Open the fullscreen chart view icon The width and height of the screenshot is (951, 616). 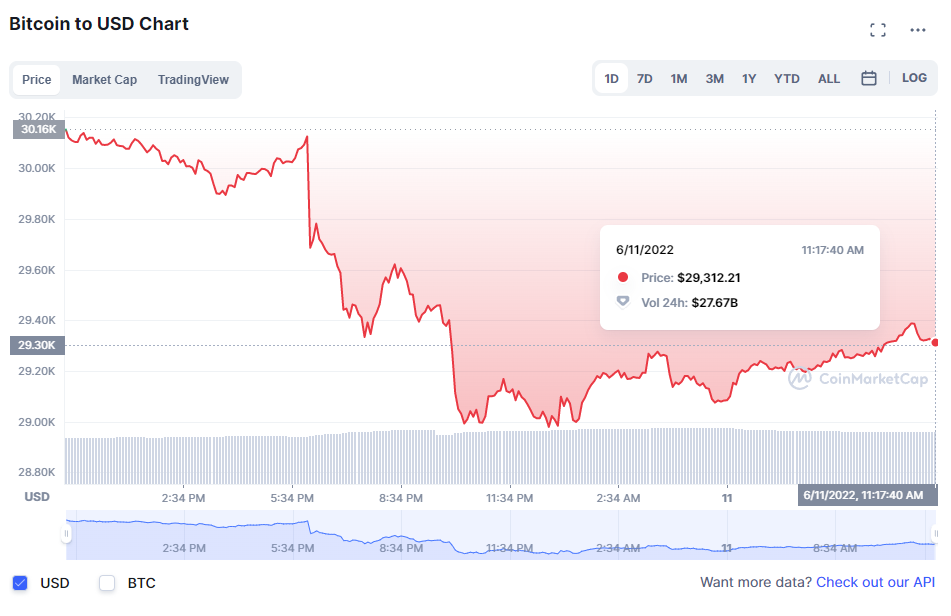(878, 30)
